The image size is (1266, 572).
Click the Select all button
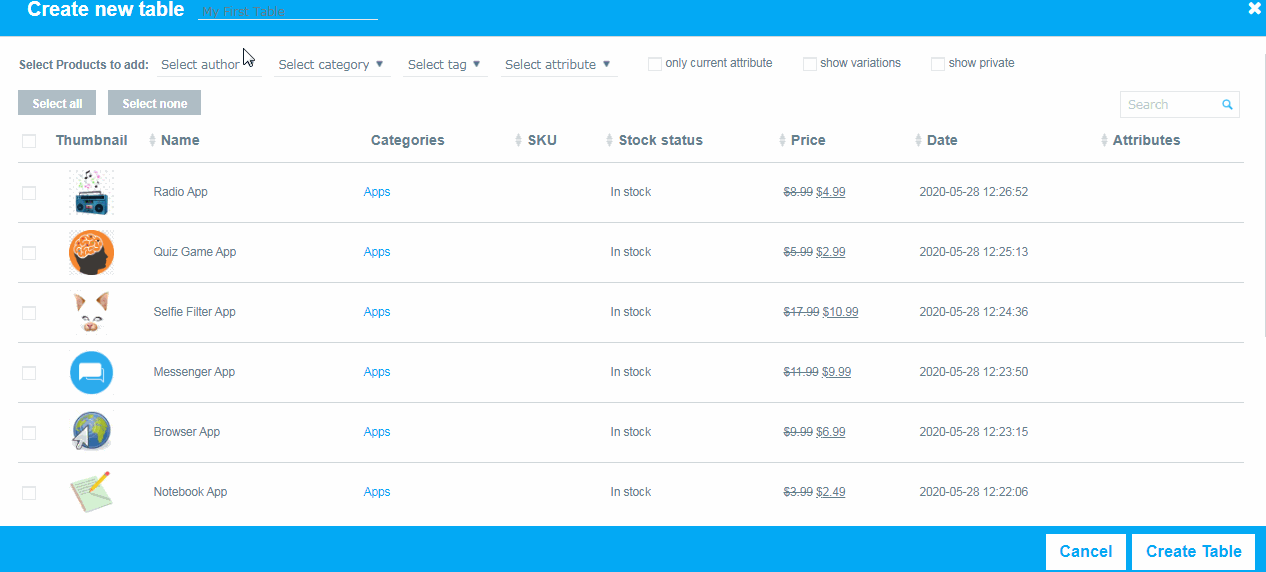pyautogui.click(x=57, y=103)
